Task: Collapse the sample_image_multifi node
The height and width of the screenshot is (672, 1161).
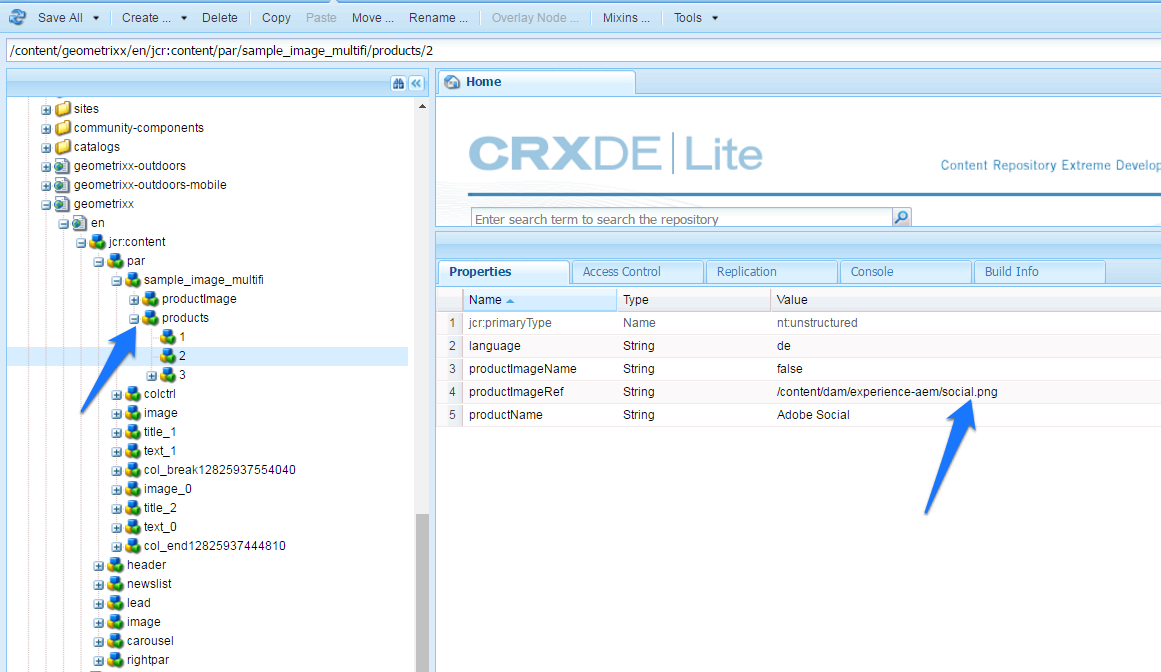Action: 115,279
